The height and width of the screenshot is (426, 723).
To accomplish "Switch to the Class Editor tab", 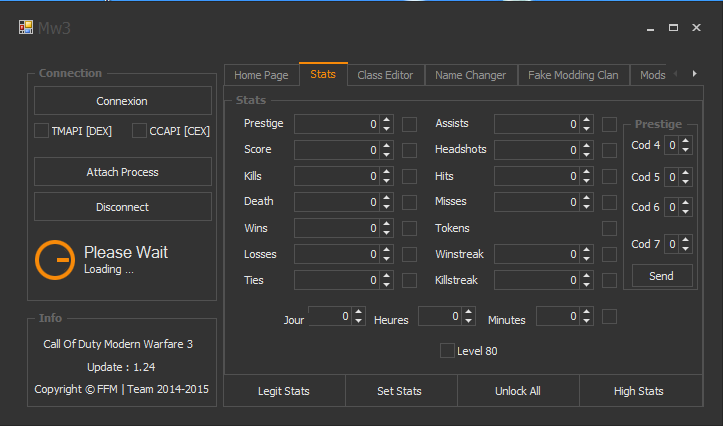I will tap(385, 75).
